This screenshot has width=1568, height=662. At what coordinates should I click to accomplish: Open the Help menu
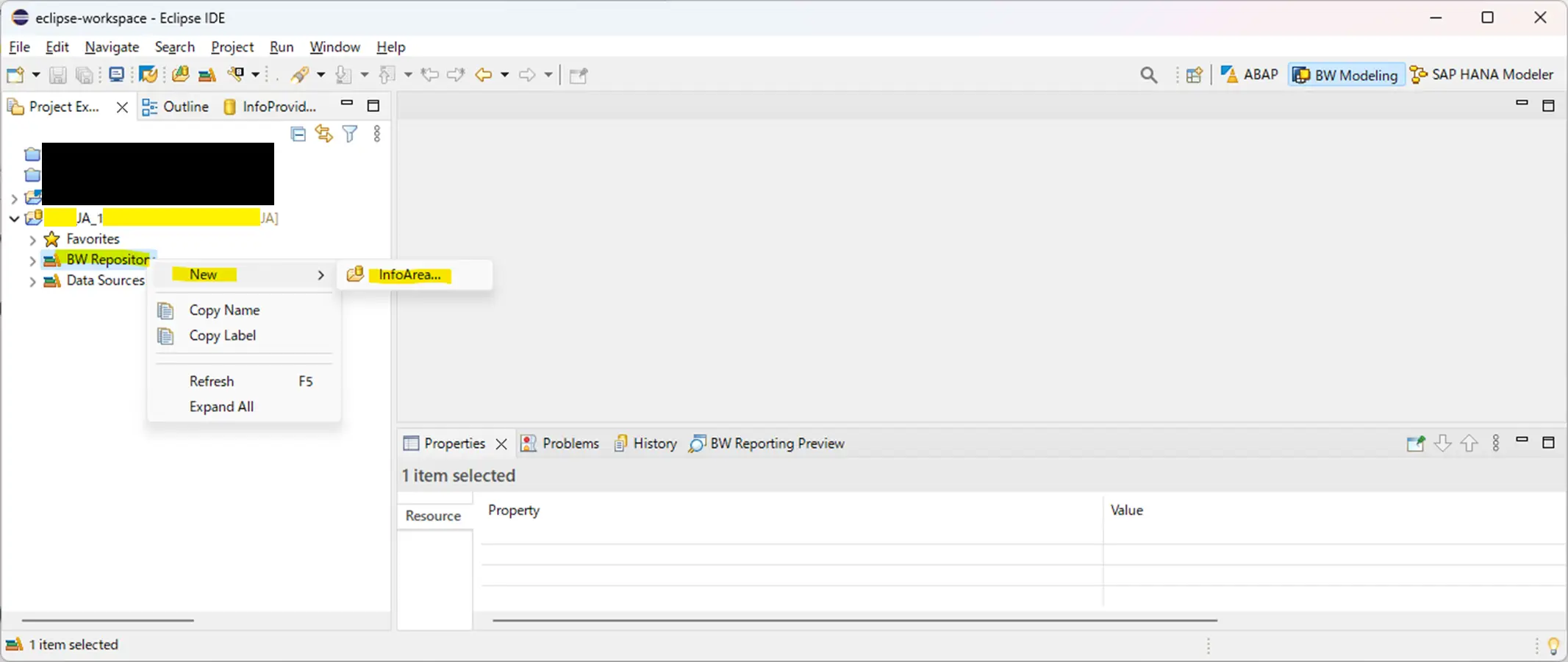(x=391, y=47)
